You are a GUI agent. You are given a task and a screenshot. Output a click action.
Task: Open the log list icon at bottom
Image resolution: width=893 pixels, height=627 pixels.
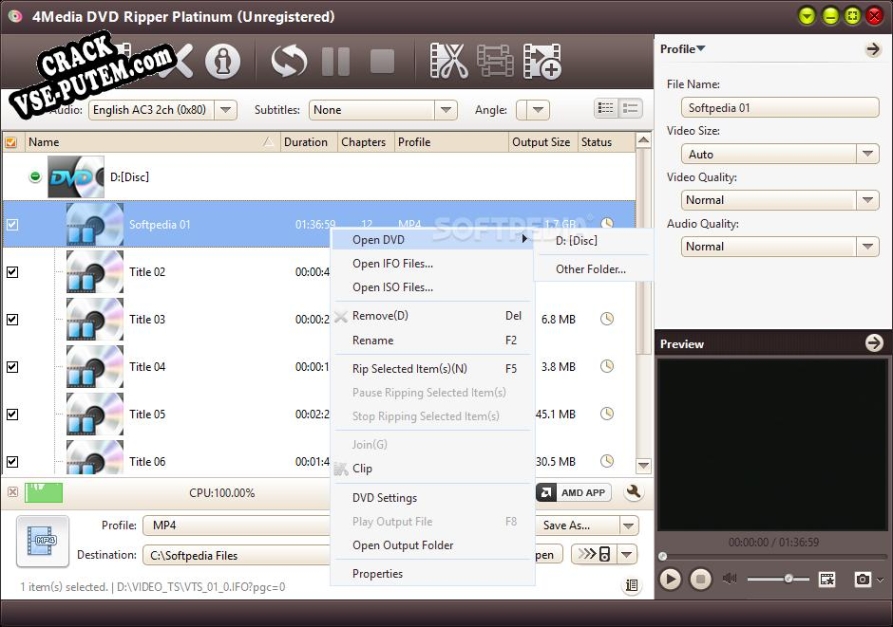[x=632, y=585]
